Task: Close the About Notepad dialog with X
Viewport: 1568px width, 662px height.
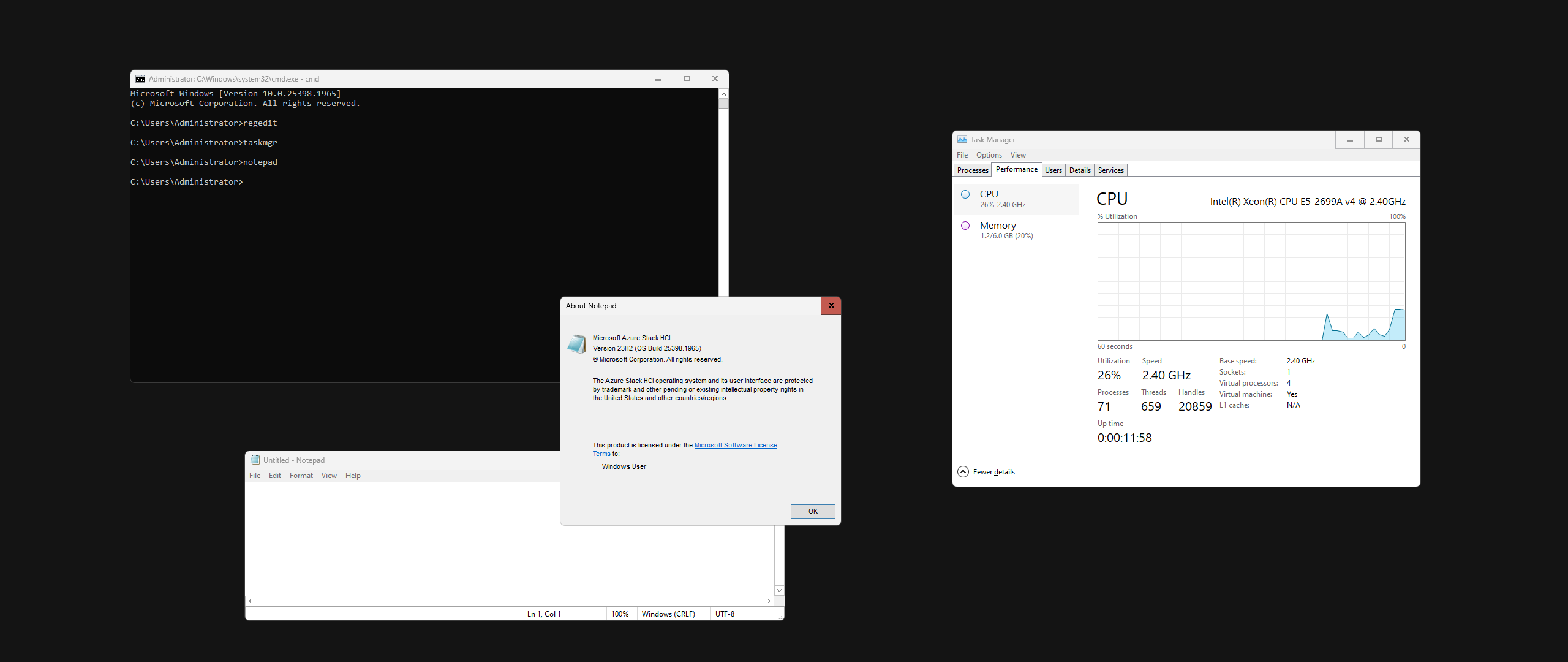Action: coord(831,306)
